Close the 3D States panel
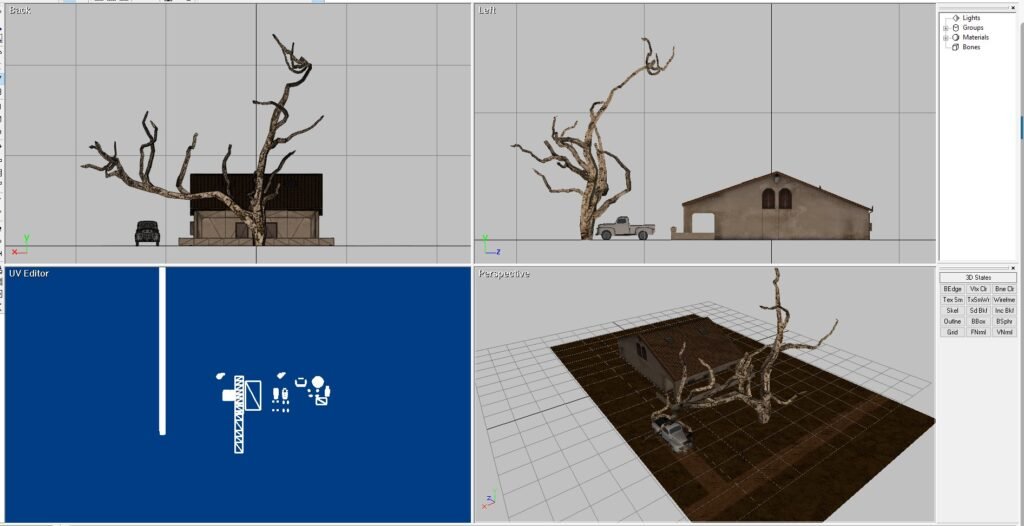 pyautogui.click(x=1015, y=268)
